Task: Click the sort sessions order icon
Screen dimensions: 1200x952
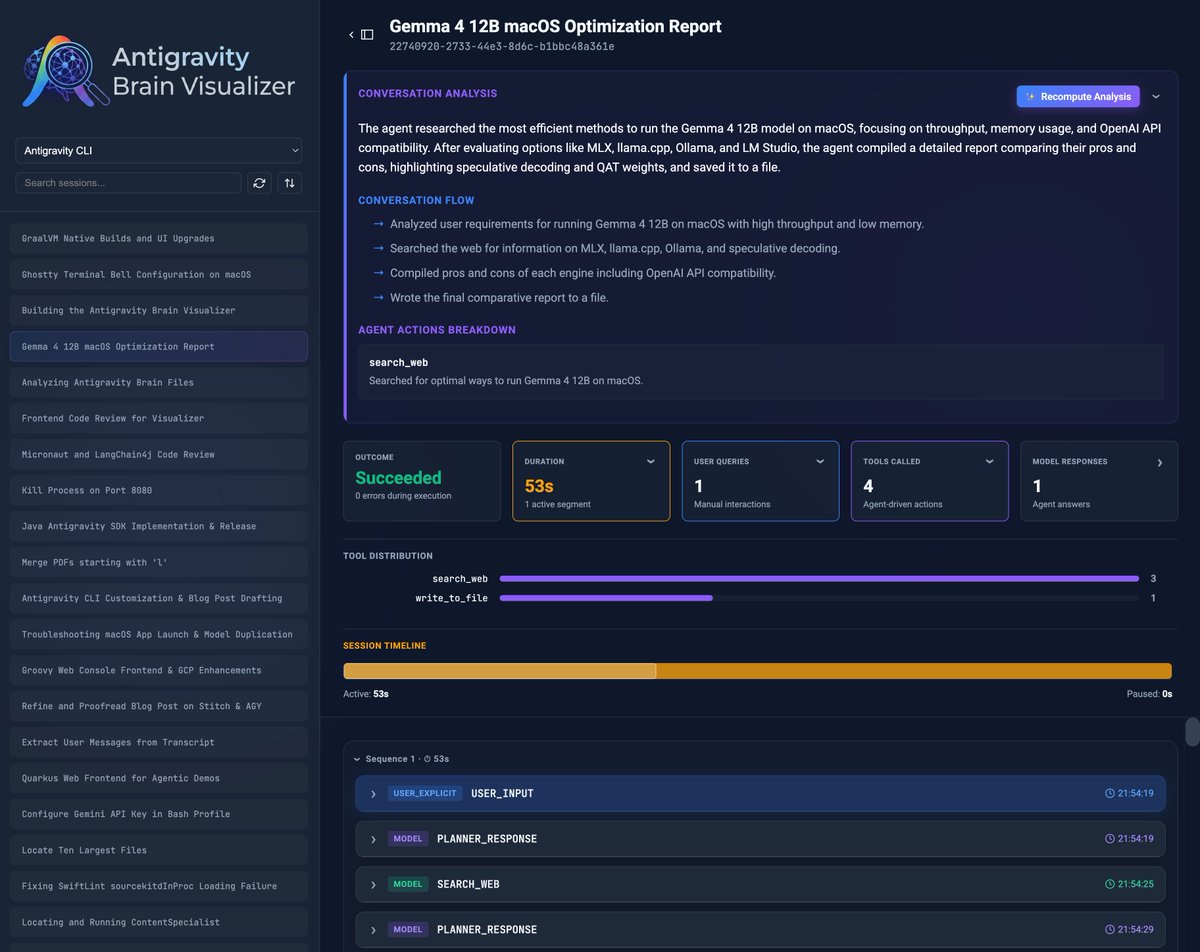Action: 290,183
